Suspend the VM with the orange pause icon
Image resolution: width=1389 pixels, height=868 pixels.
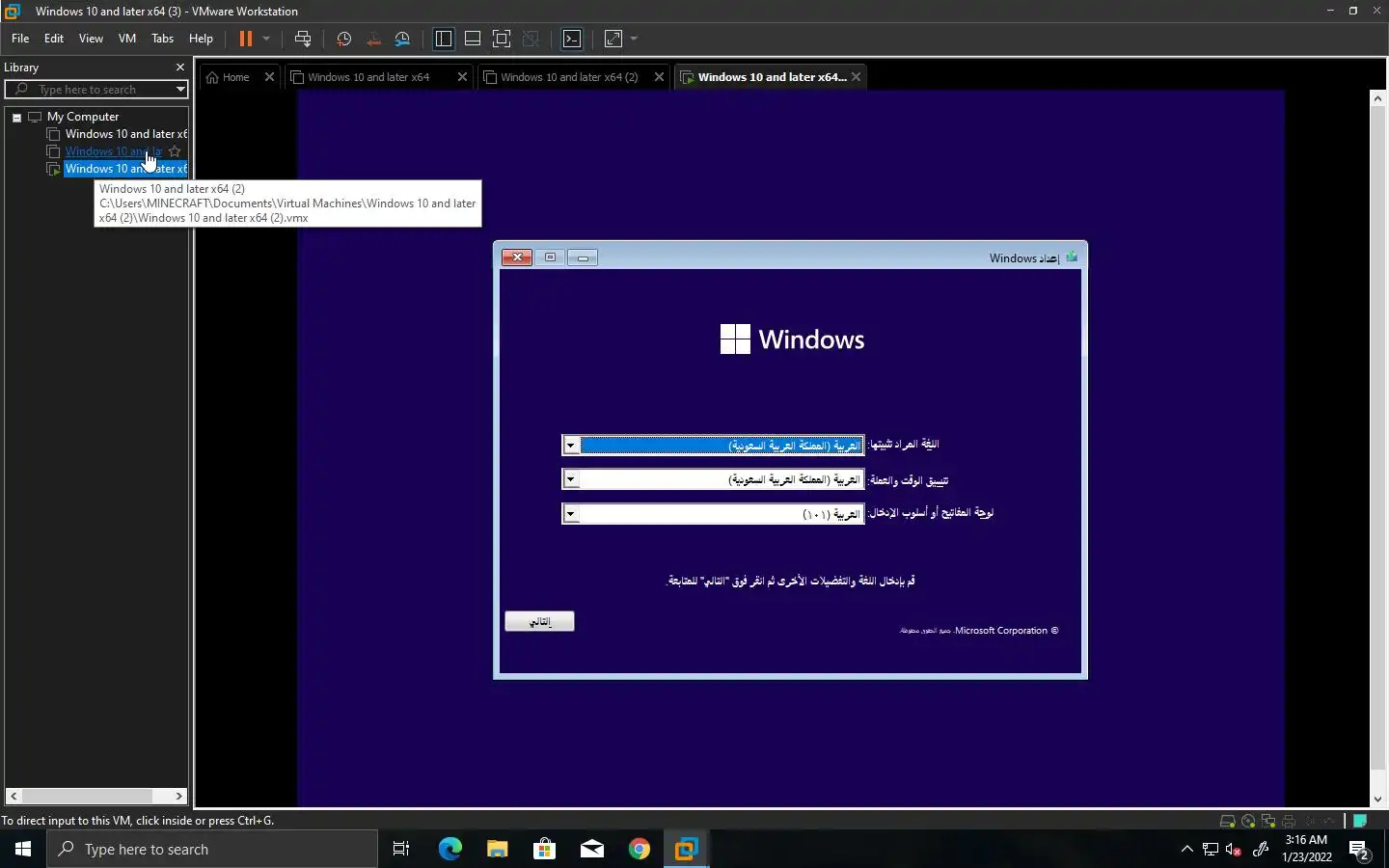coord(246,39)
